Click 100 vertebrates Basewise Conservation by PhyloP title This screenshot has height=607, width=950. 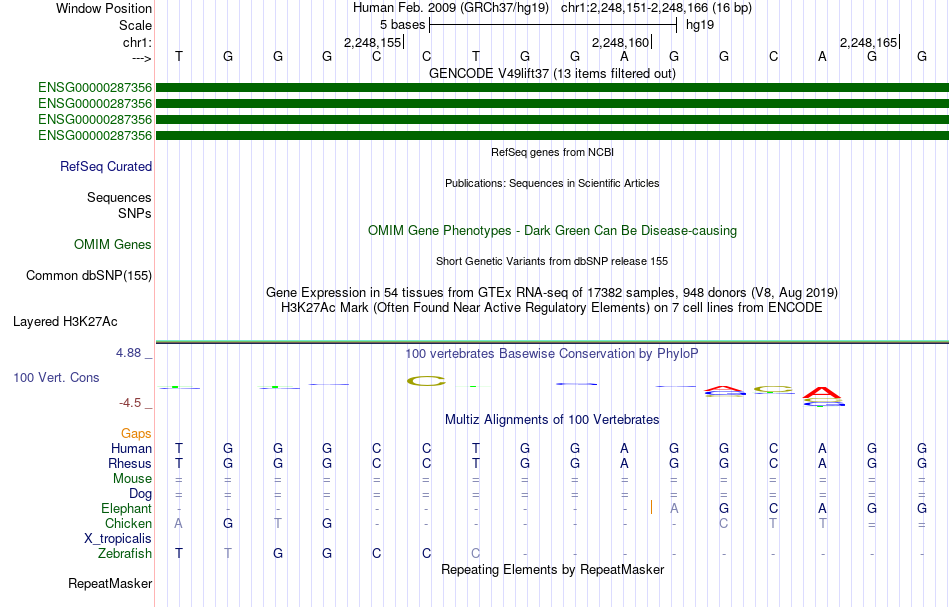click(552, 354)
